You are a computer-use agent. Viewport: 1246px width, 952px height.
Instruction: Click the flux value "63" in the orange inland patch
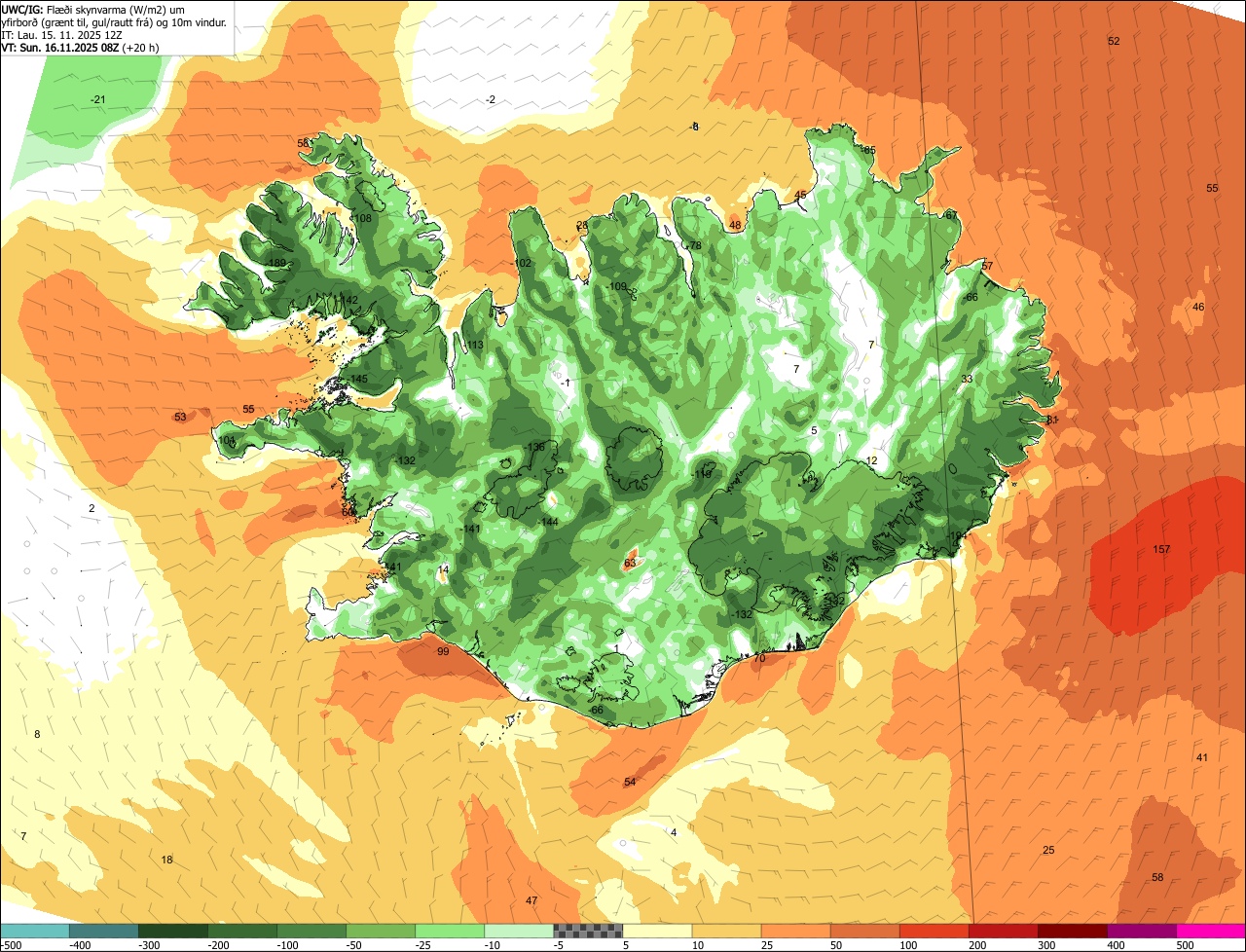click(x=630, y=564)
